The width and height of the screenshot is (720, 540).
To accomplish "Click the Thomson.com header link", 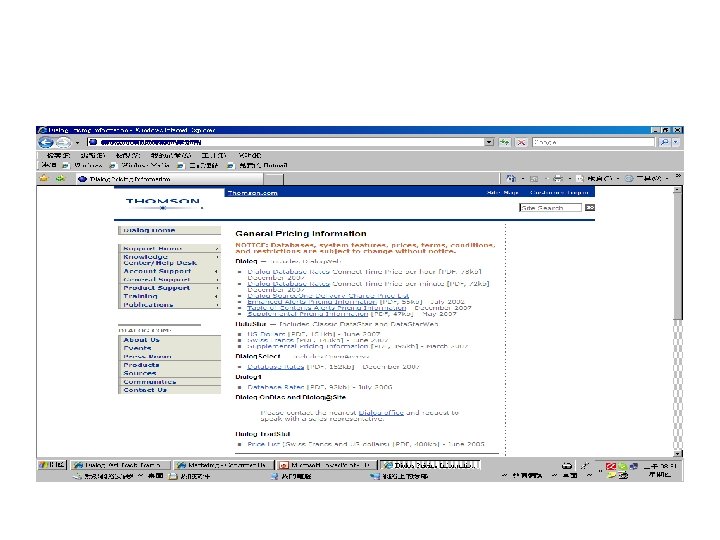I will (253, 192).
